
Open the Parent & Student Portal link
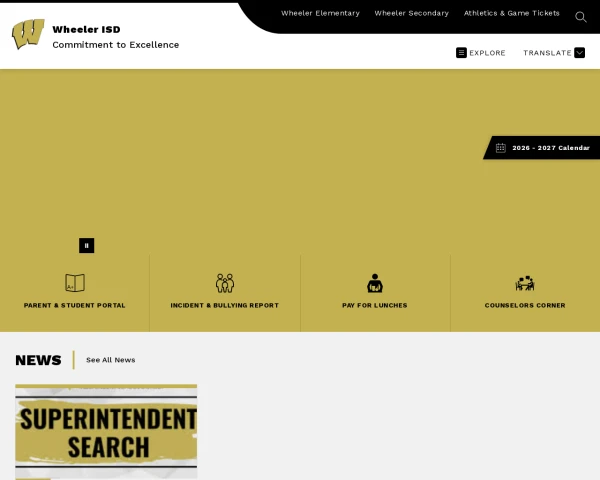[75, 305]
